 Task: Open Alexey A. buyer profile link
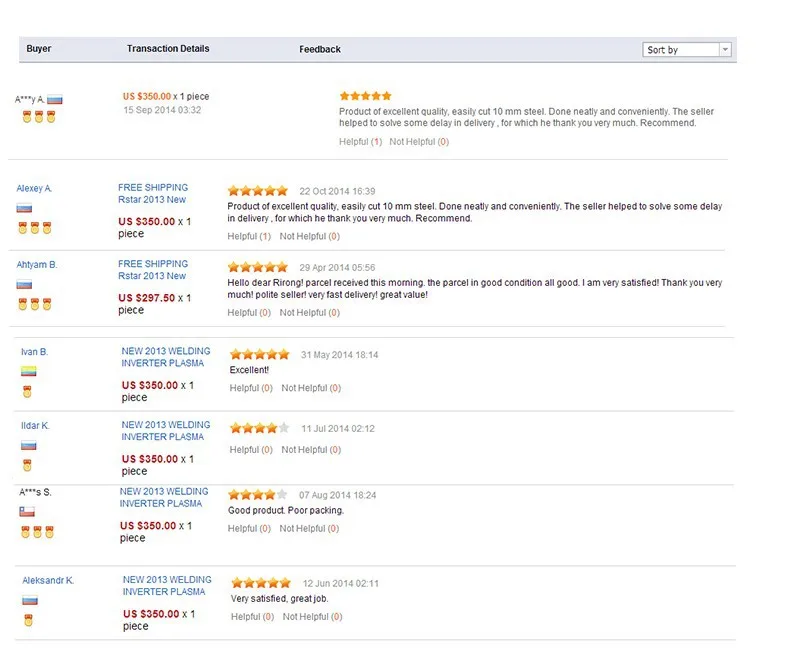[34, 188]
